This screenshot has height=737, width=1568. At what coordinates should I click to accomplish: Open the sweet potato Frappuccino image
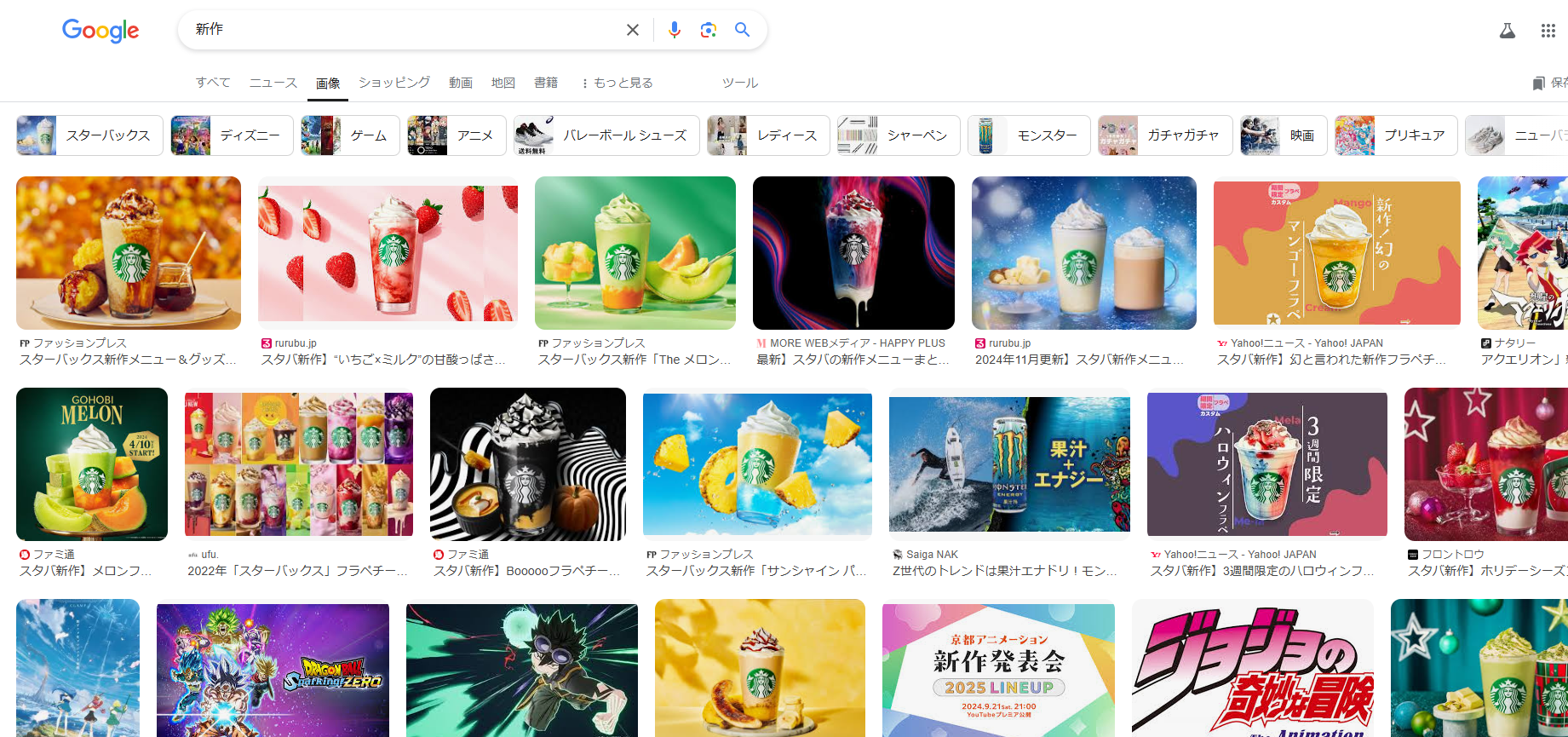(x=129, y=253)
